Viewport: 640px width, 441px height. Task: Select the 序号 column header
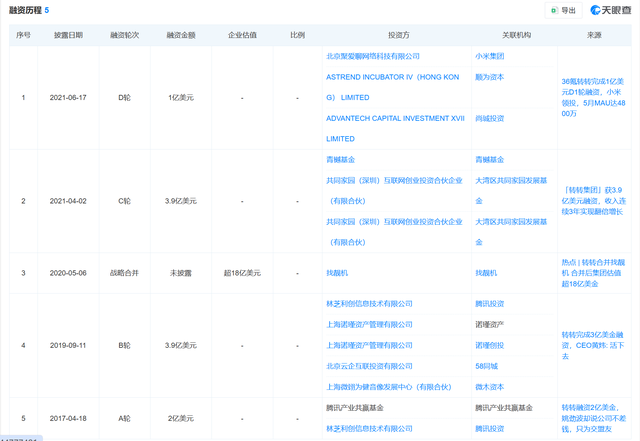23,35
